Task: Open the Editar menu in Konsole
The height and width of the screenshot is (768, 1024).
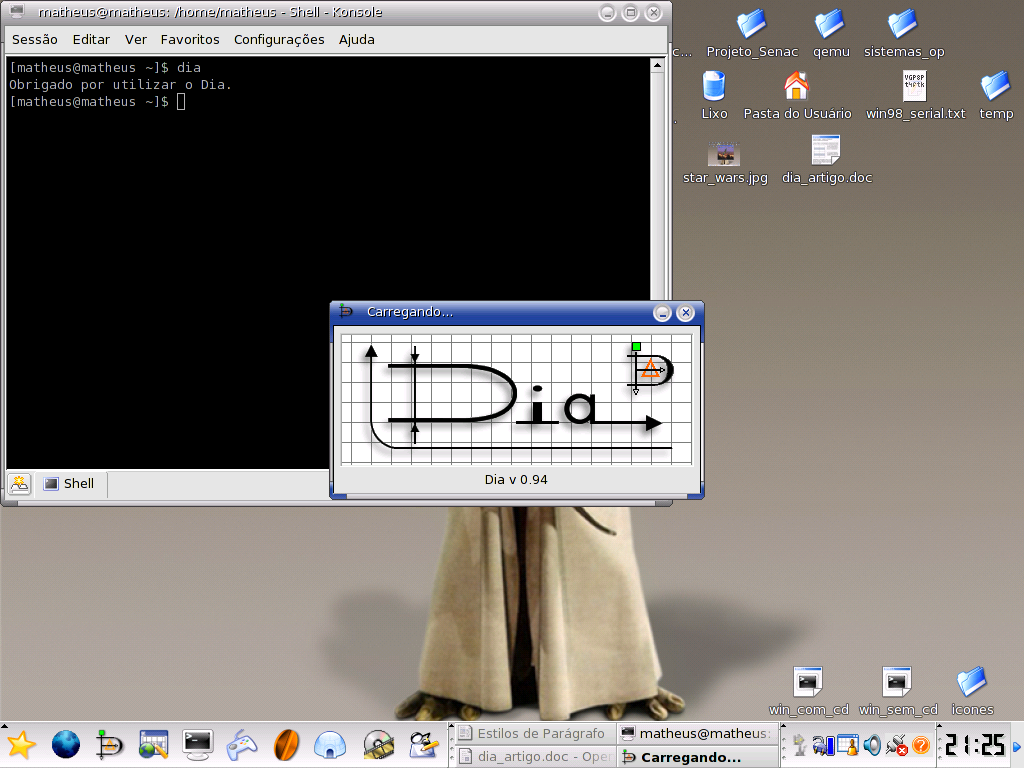Action: tap(91, 40)
